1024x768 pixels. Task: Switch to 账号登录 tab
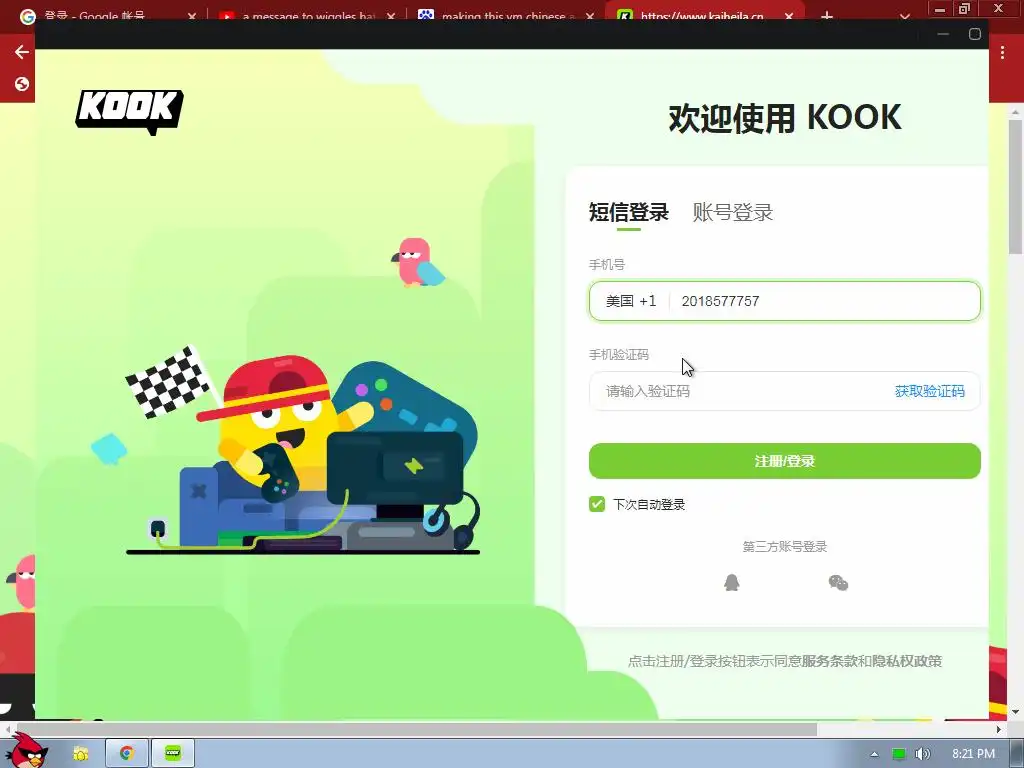(x=733, y=212)
